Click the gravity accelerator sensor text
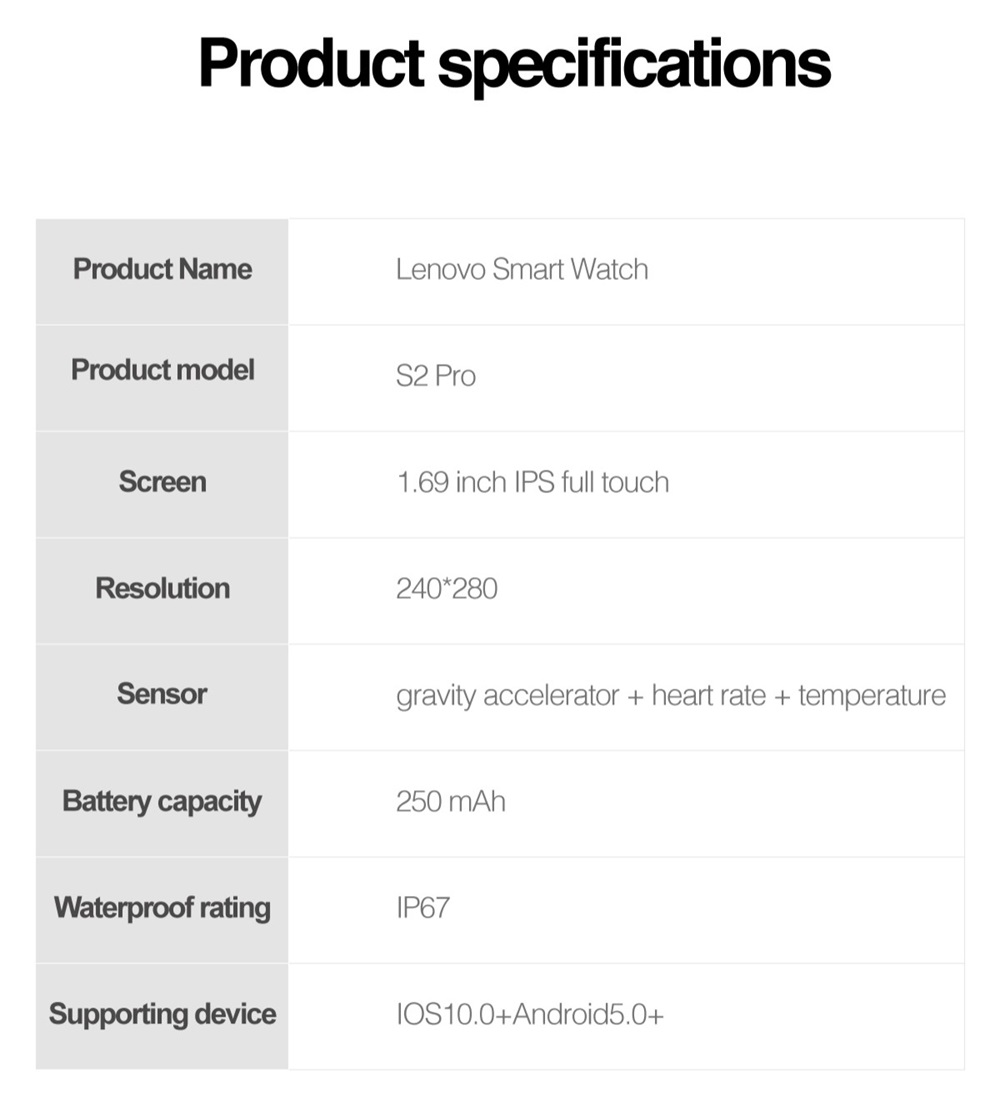Screen dimensions: 1000x1111 [x=507, y=695]
